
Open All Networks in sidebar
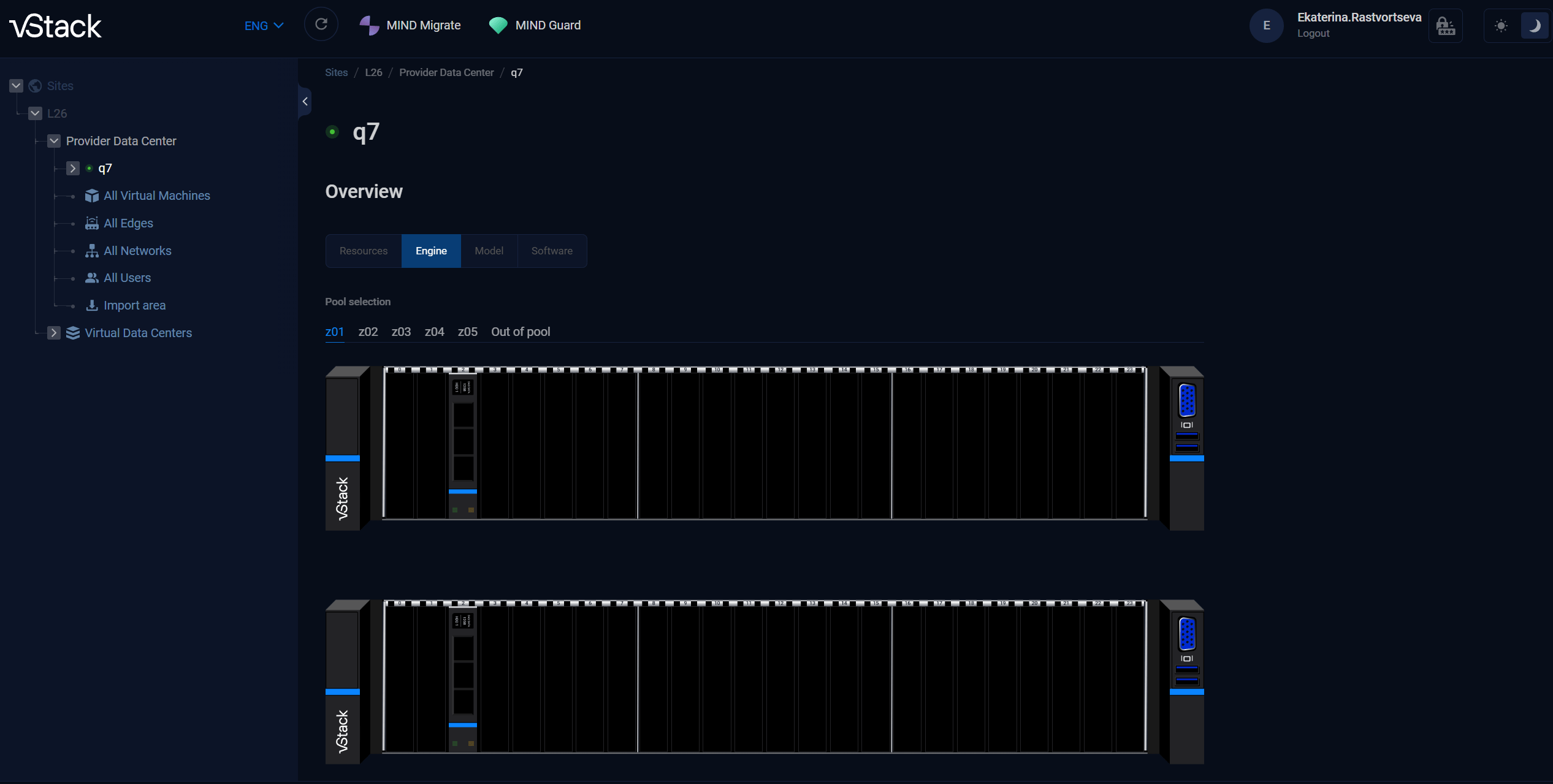point(137,251)
